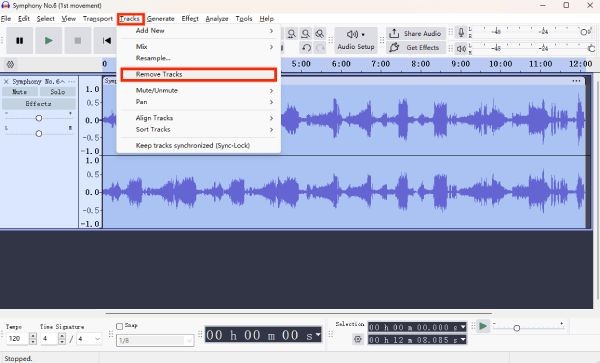This screenshot has width=600, height=363.
Task: Click the Stop transport button
Action: pyautogui.click(x=78, y=41)
